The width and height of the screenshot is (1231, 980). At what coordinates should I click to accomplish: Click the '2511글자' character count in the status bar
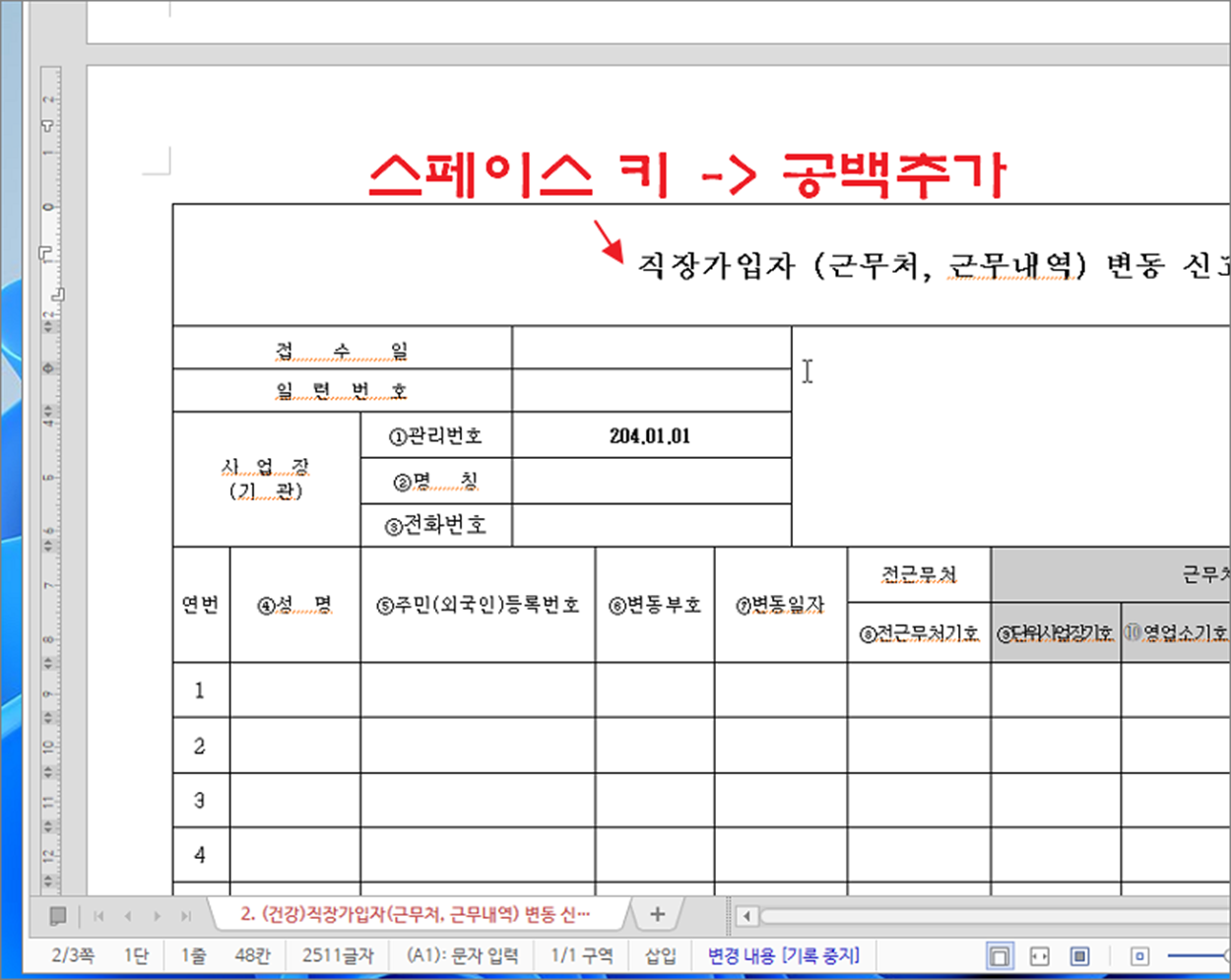coord(338,955)
